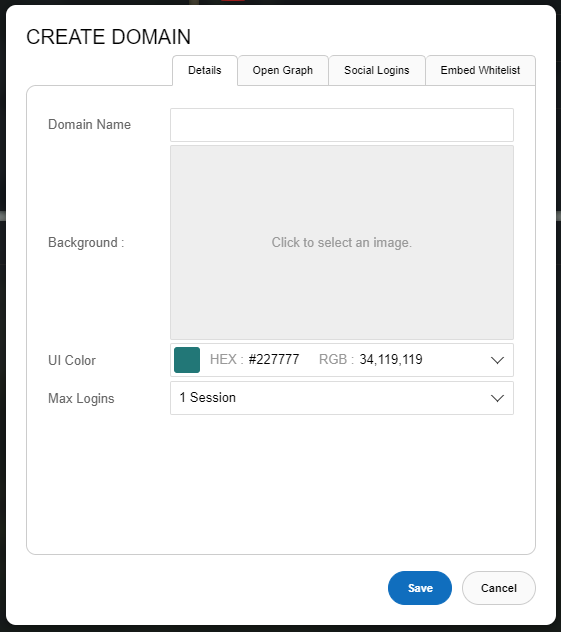Focus the Domain Name text field
The width and height of the screenshot is (561, 632).
pos(342,125)
